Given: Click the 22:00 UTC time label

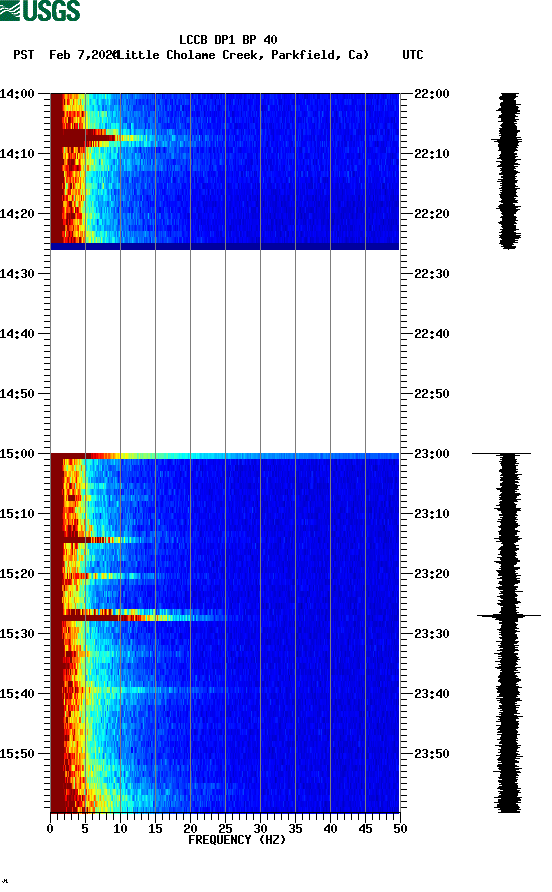Looking at the screenshot, I should 432,94.
